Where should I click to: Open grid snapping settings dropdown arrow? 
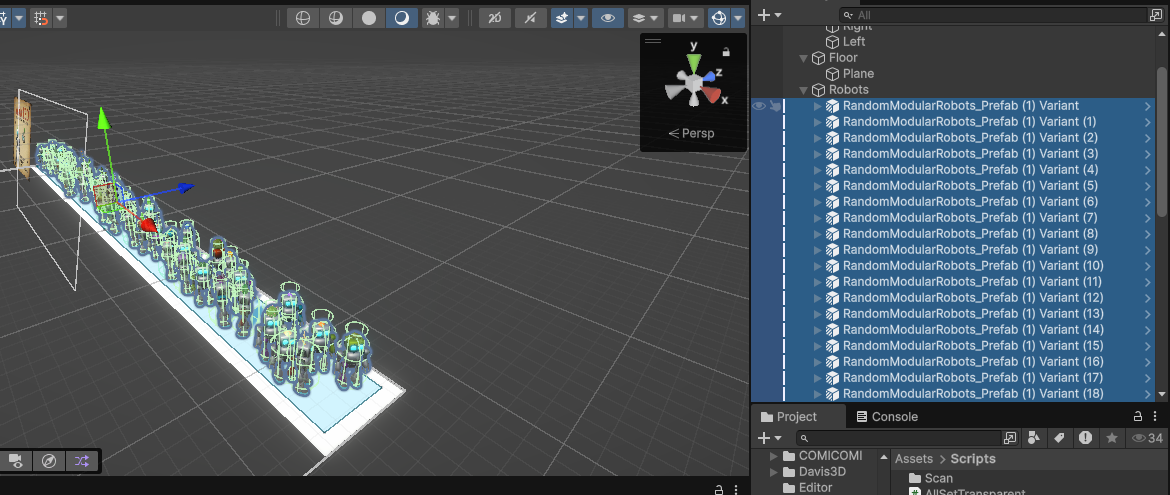click(x=60, y=18)
